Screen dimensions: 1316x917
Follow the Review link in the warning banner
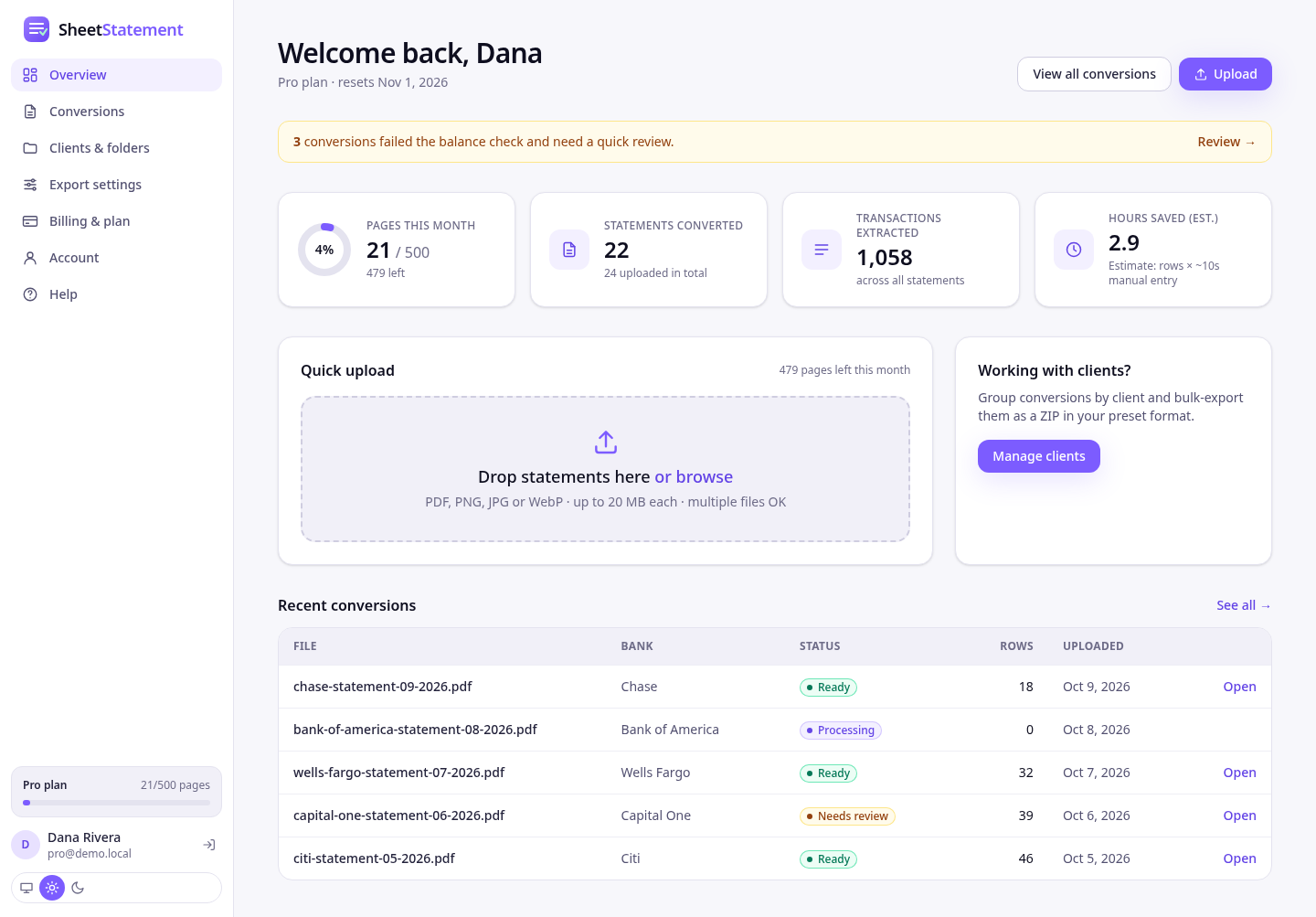[1226, 142]
